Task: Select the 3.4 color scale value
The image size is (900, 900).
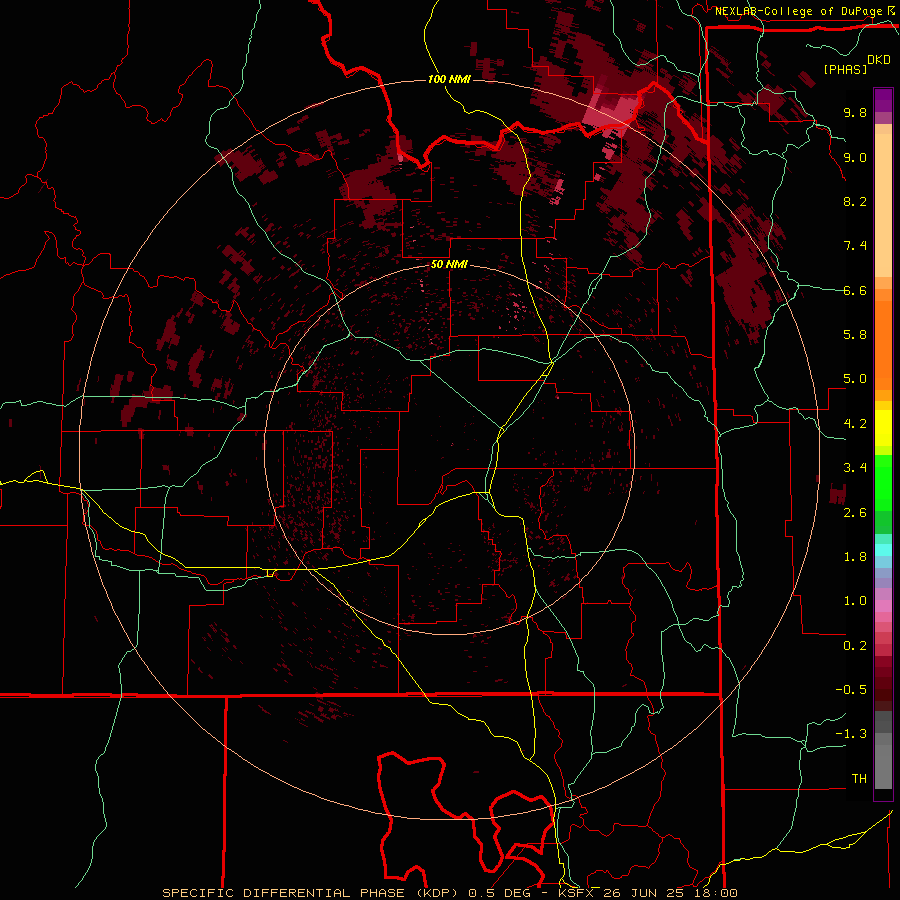Action: [855, 468]
